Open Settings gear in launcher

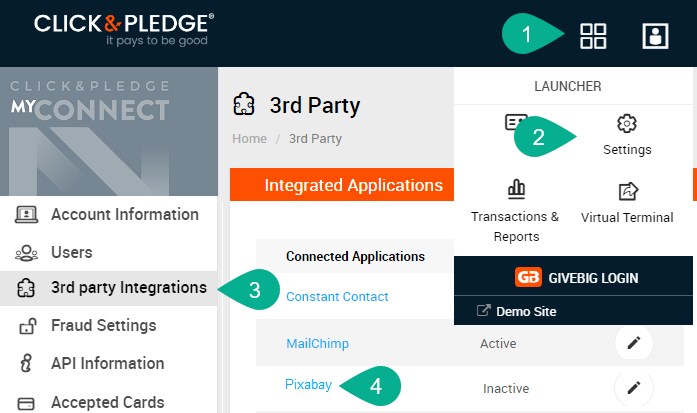[627, 123]
